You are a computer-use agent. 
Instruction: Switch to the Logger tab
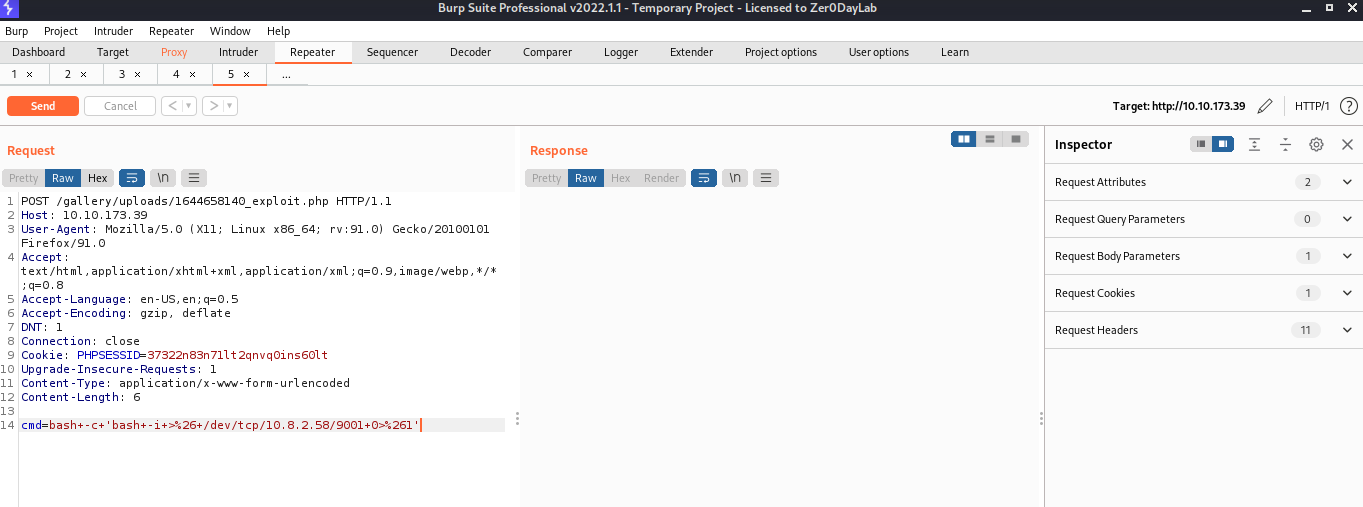coord(621,52)
